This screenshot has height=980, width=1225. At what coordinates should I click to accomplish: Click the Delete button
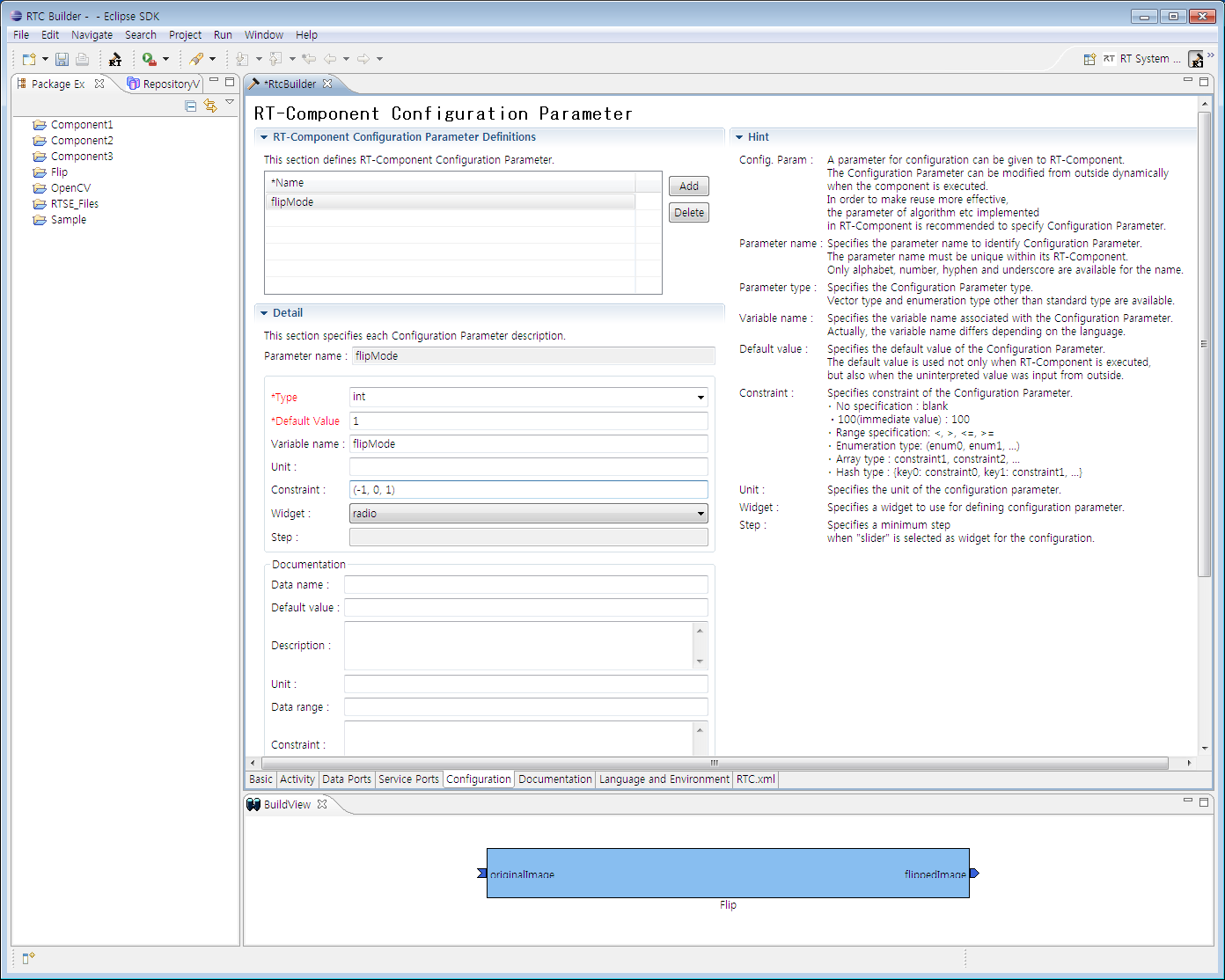tap(689, 213)
